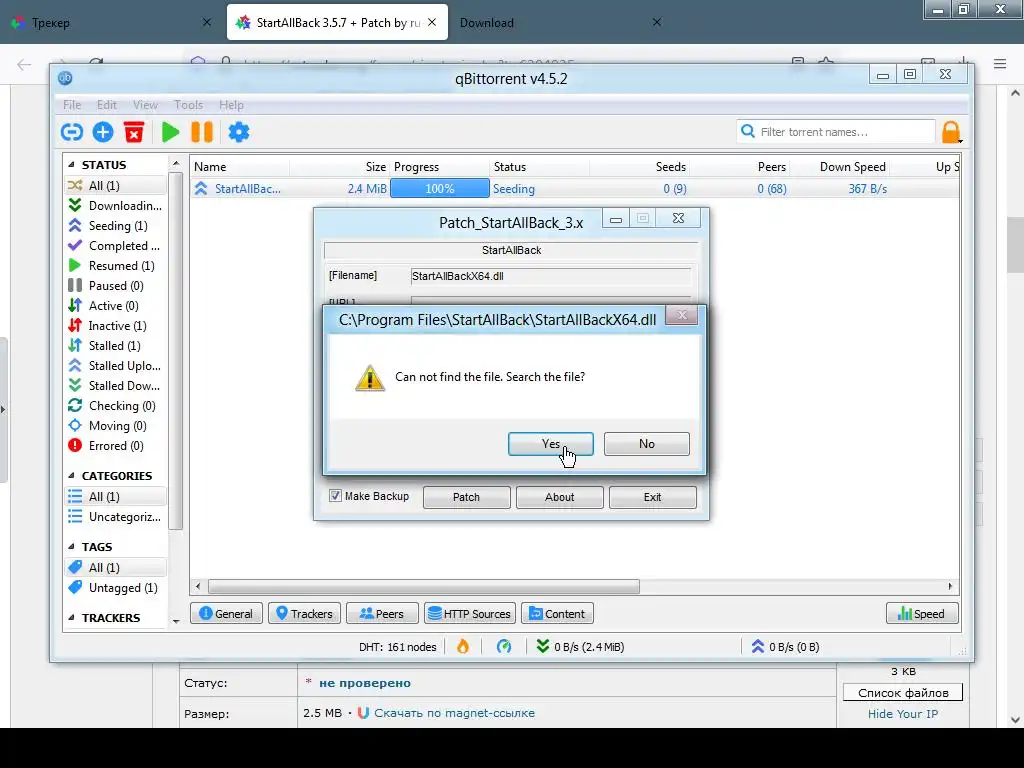The width and height of the screenshot is (1024, 768).
Task: Select Seeding (1) status filter
Action: (115, 225)
